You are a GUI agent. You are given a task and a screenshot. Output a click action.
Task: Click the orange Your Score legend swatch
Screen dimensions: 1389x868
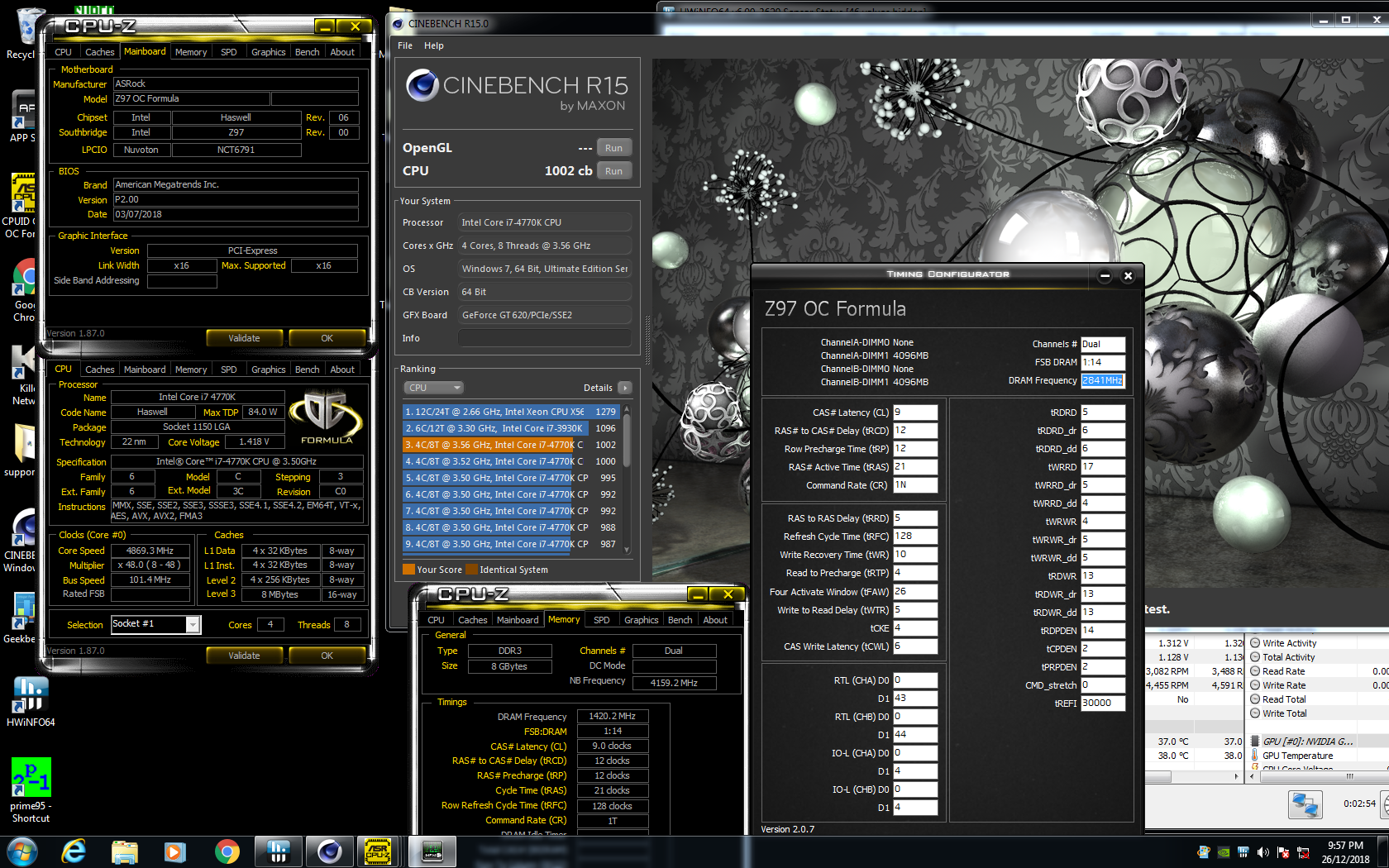408,570
